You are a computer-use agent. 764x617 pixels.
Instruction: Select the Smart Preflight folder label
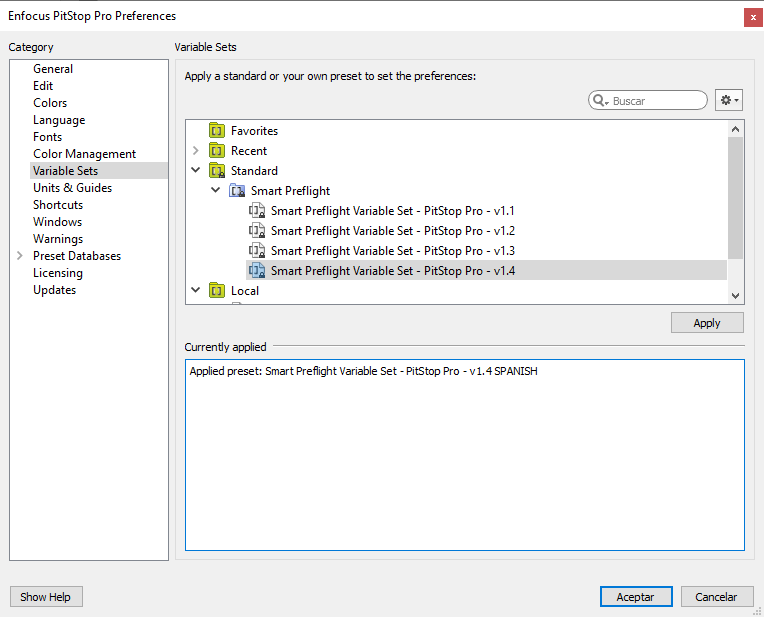click(290, 191)
